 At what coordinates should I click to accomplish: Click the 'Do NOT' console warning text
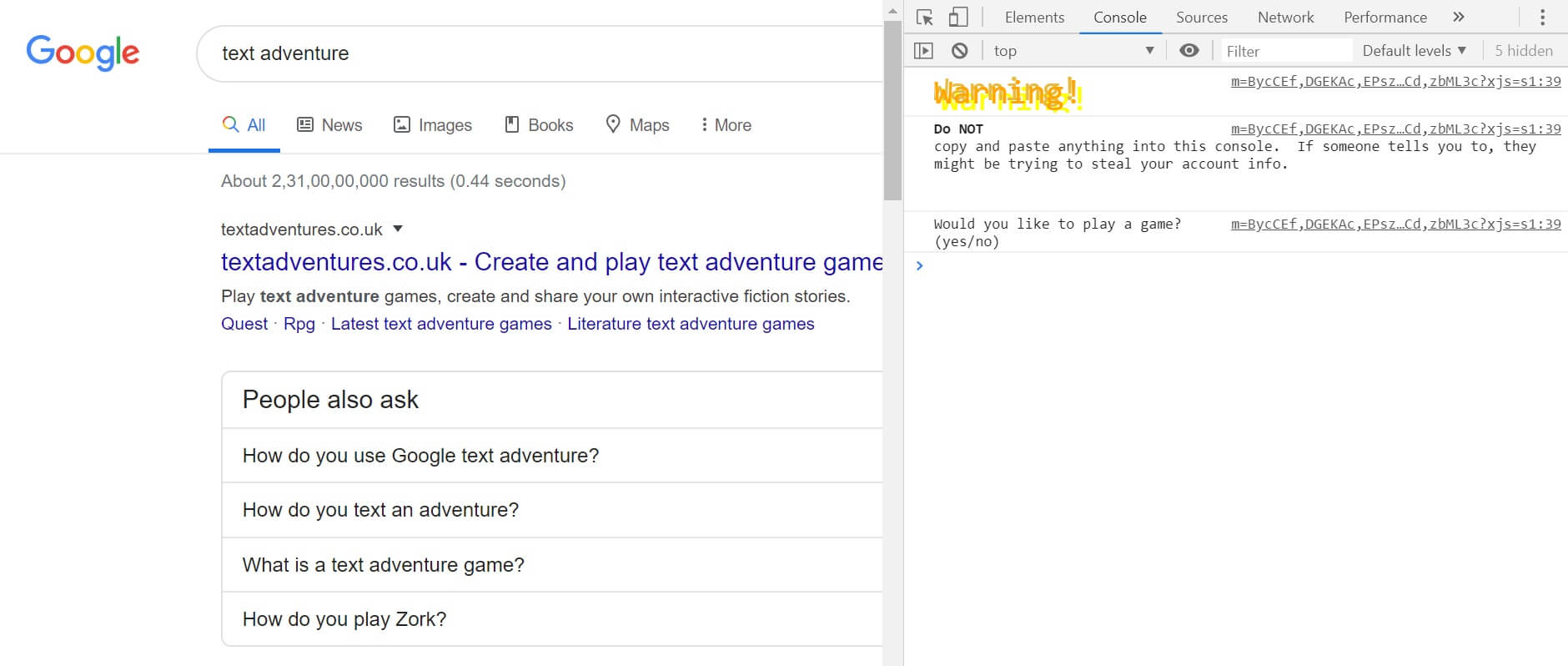(x=1234, y=146)
